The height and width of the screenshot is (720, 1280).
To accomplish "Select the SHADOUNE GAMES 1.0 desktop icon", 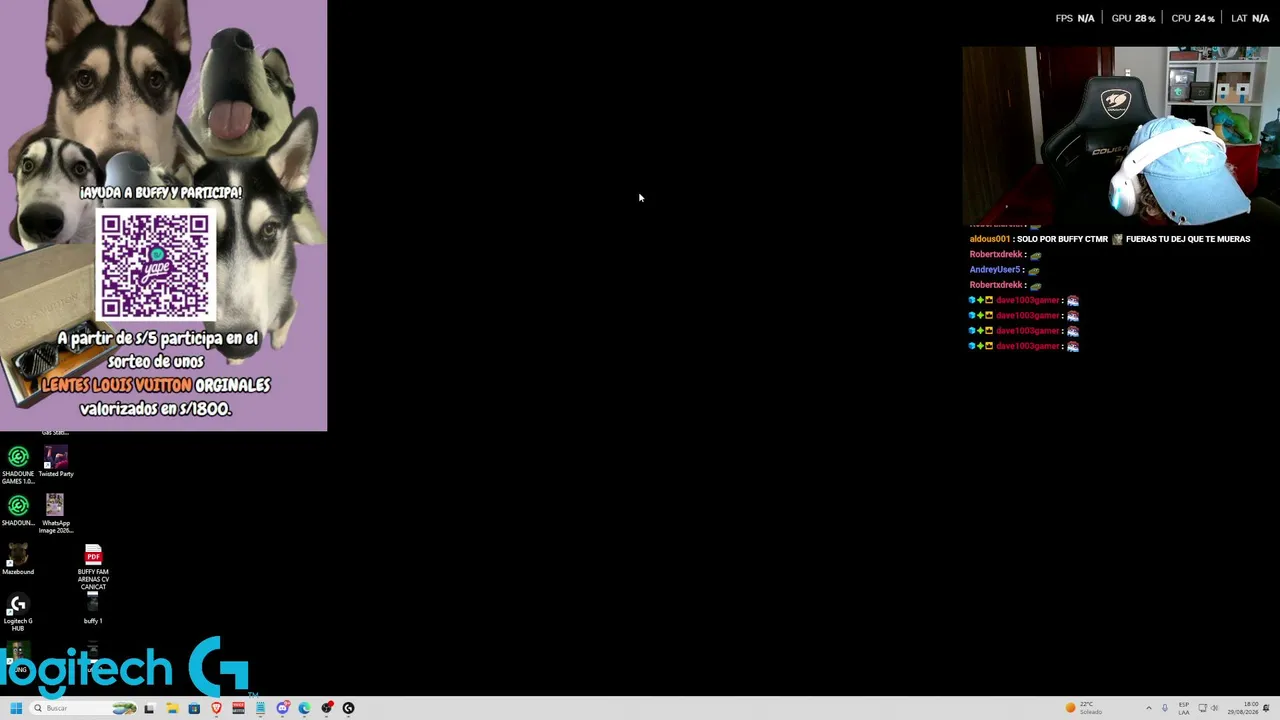I will click(x=18, y=466).
